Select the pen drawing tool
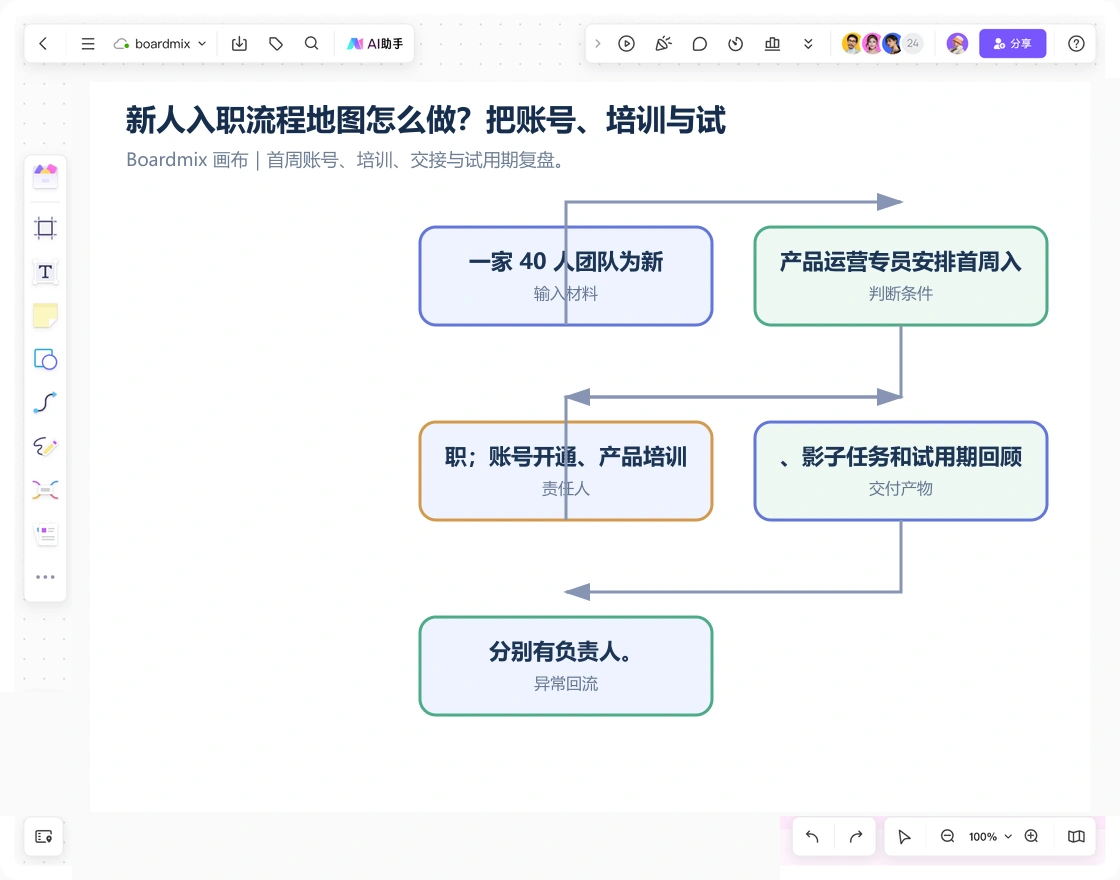The image size is (1120, 880). (x=45, y=446)
